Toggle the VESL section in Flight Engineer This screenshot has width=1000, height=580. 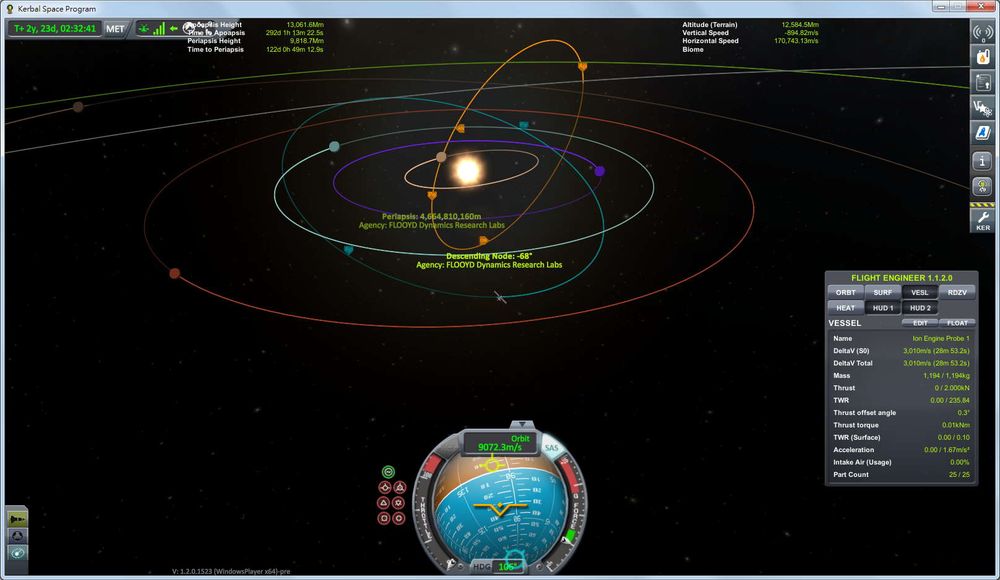(920, 292)
